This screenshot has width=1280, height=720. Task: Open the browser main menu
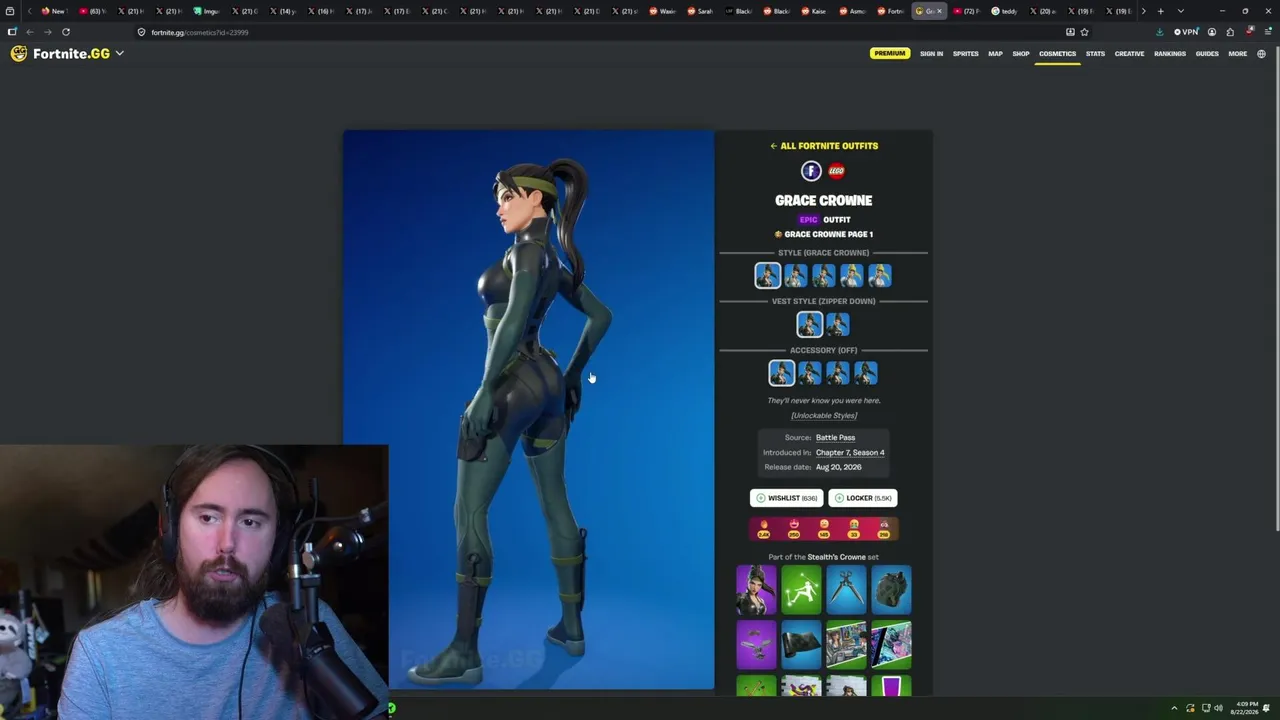click(1267, 32)
